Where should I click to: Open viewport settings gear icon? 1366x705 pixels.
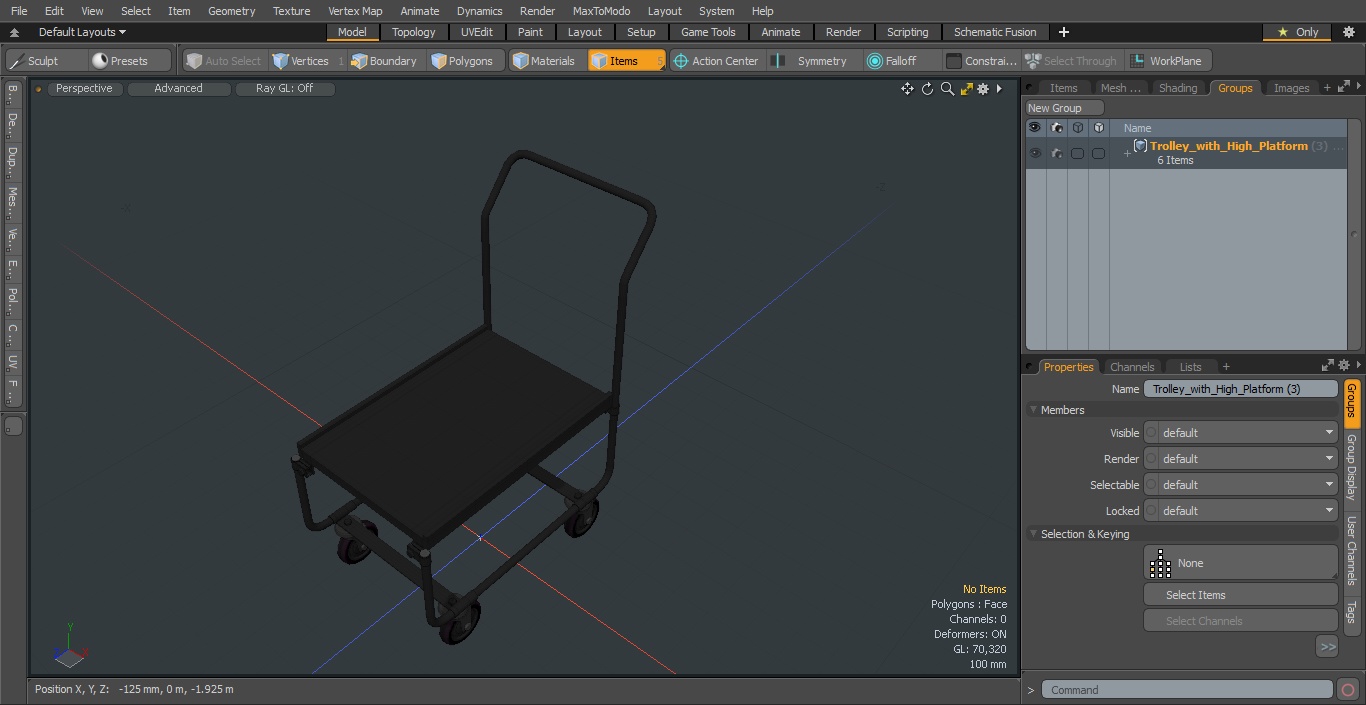click(983, 89)
